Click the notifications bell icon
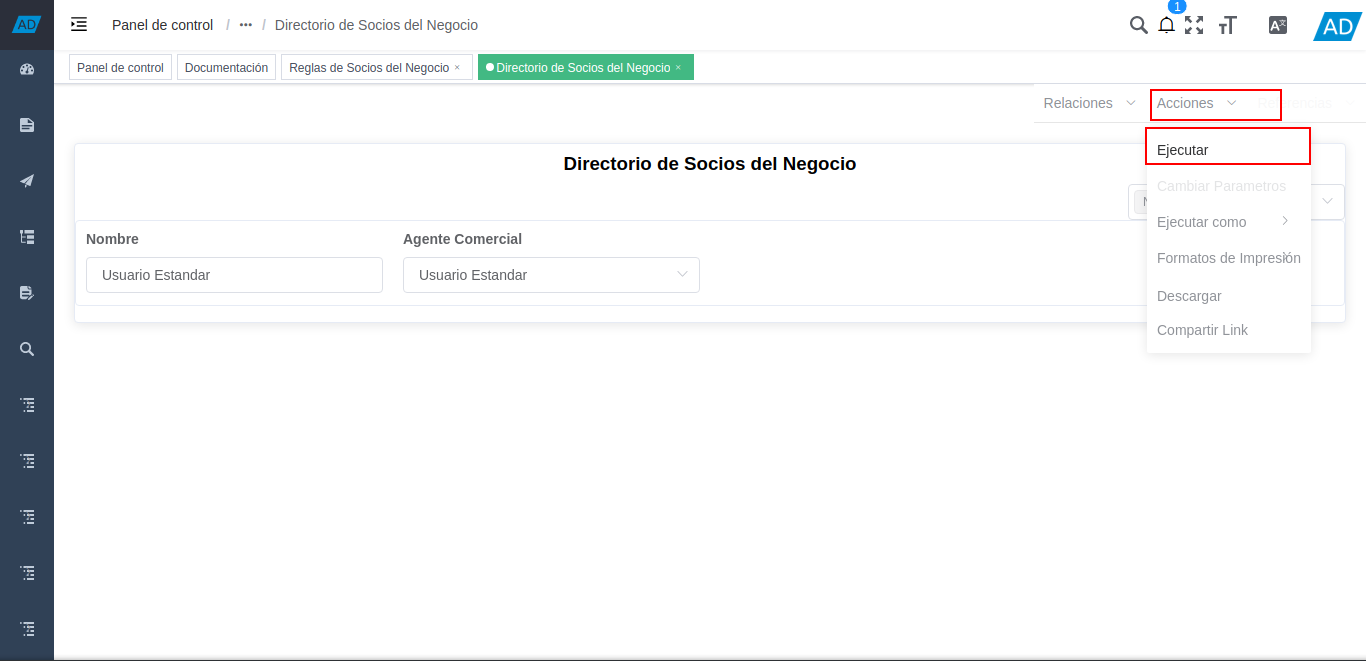Viewport: 1366px width, 661px height. pos(1166,25)
